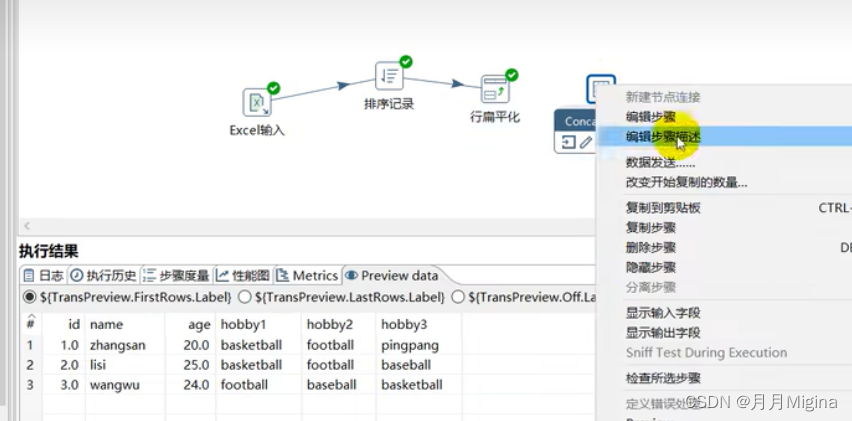Select the 排序记录 step icon

[389, 76]
